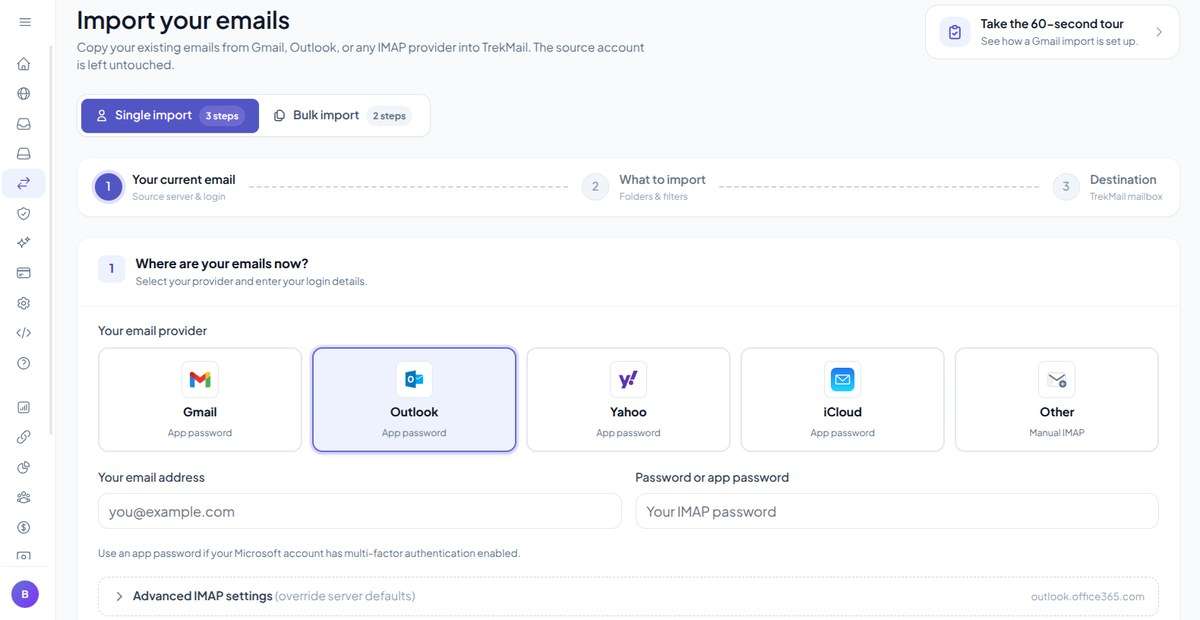Open the code brackets developer icon

click(24, 333)
